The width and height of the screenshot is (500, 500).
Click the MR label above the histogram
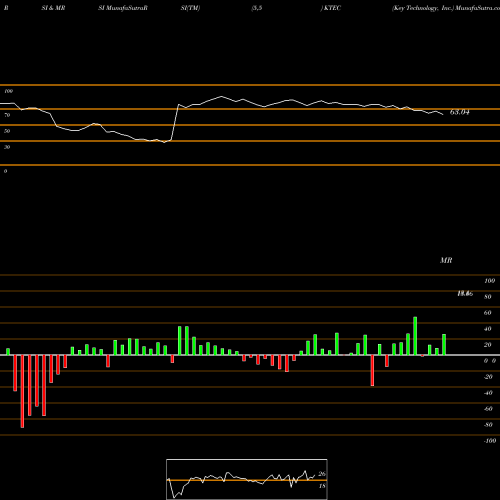point(446,260)
